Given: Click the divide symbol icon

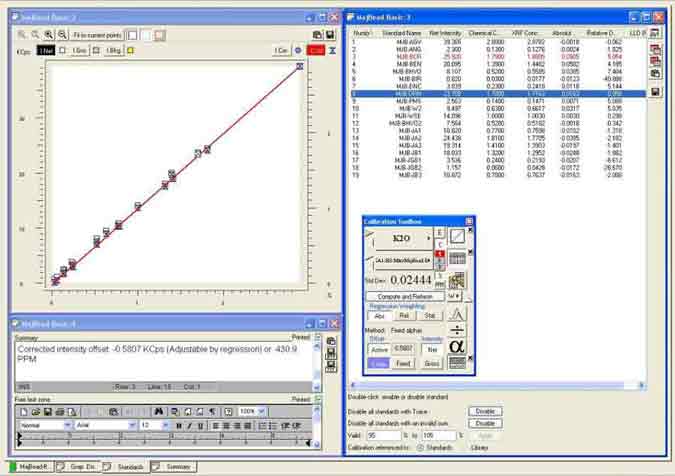Looking at the screenshot, I should click(456, 329).
